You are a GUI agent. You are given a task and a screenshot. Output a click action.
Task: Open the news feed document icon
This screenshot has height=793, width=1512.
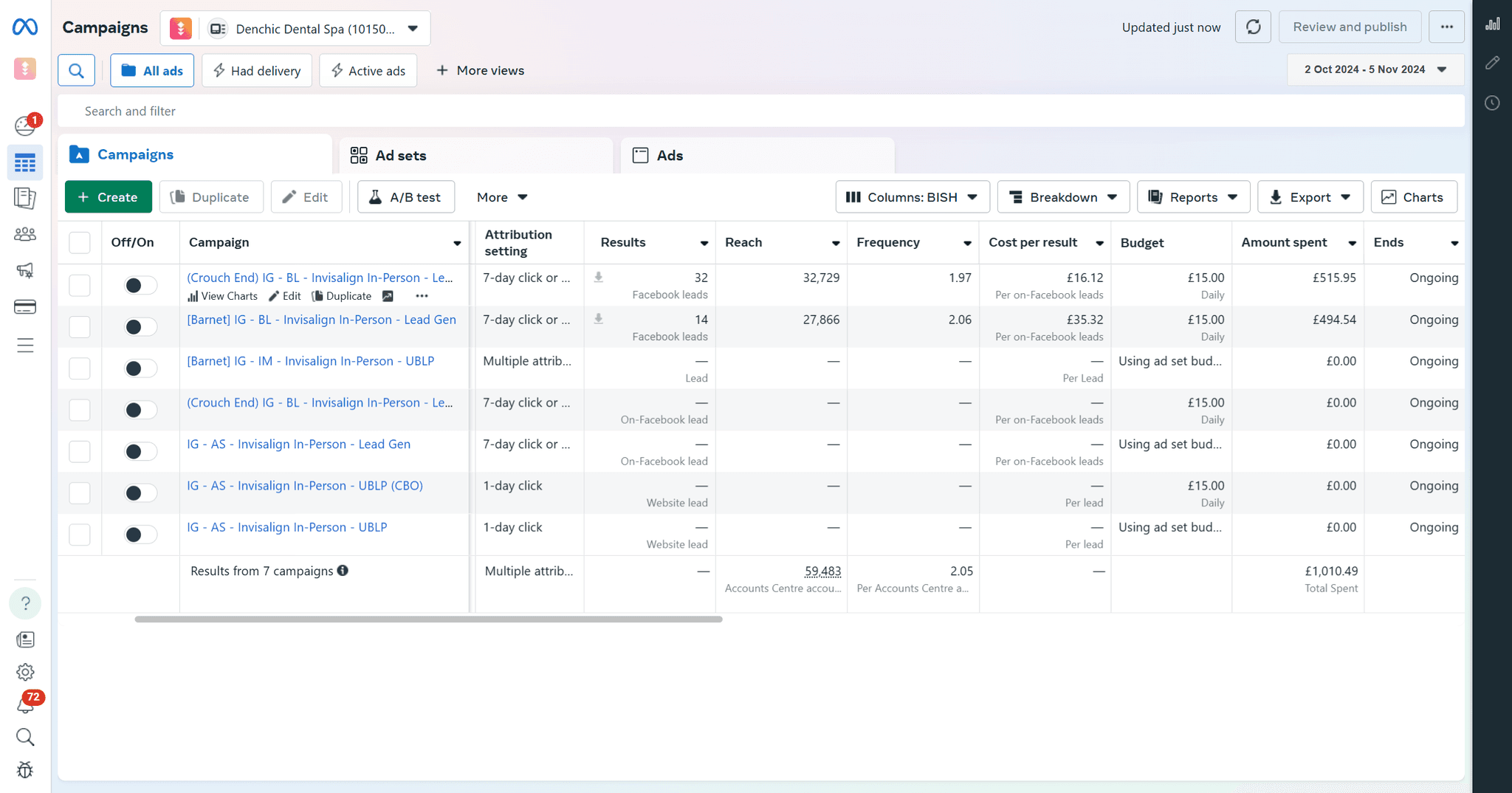(25, 639)
